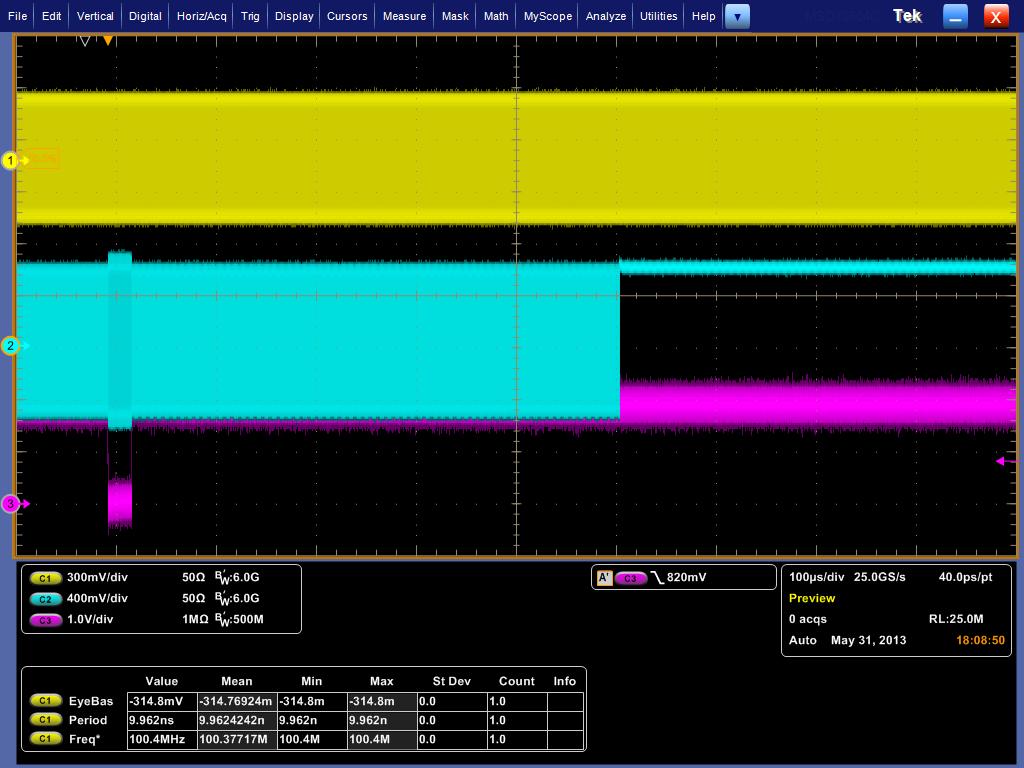Click the C1 badge beside the EyeBas measurement
The image size is (1024, 768).
click(45, 701)
